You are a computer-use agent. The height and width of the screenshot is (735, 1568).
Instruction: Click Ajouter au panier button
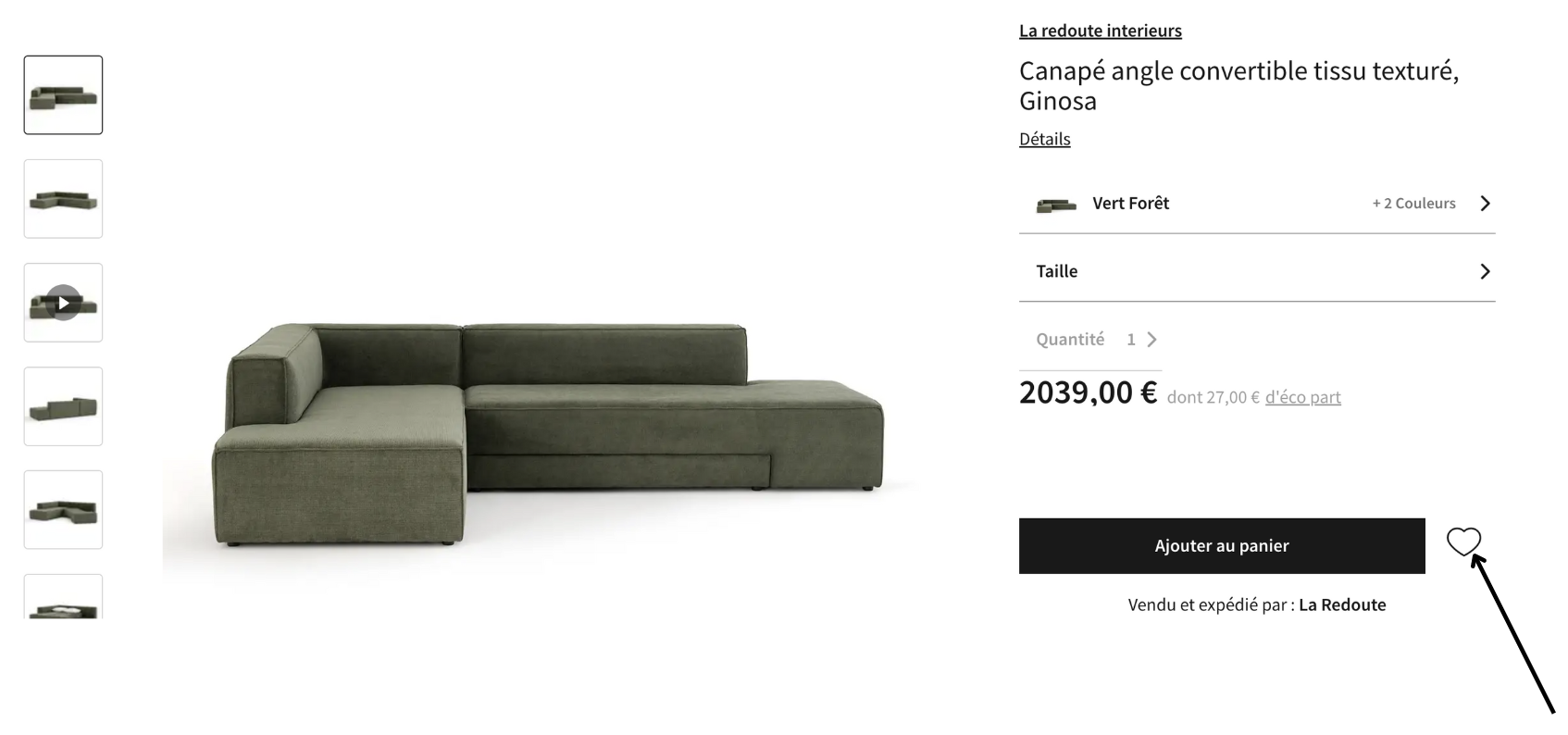click(1222, 546)
